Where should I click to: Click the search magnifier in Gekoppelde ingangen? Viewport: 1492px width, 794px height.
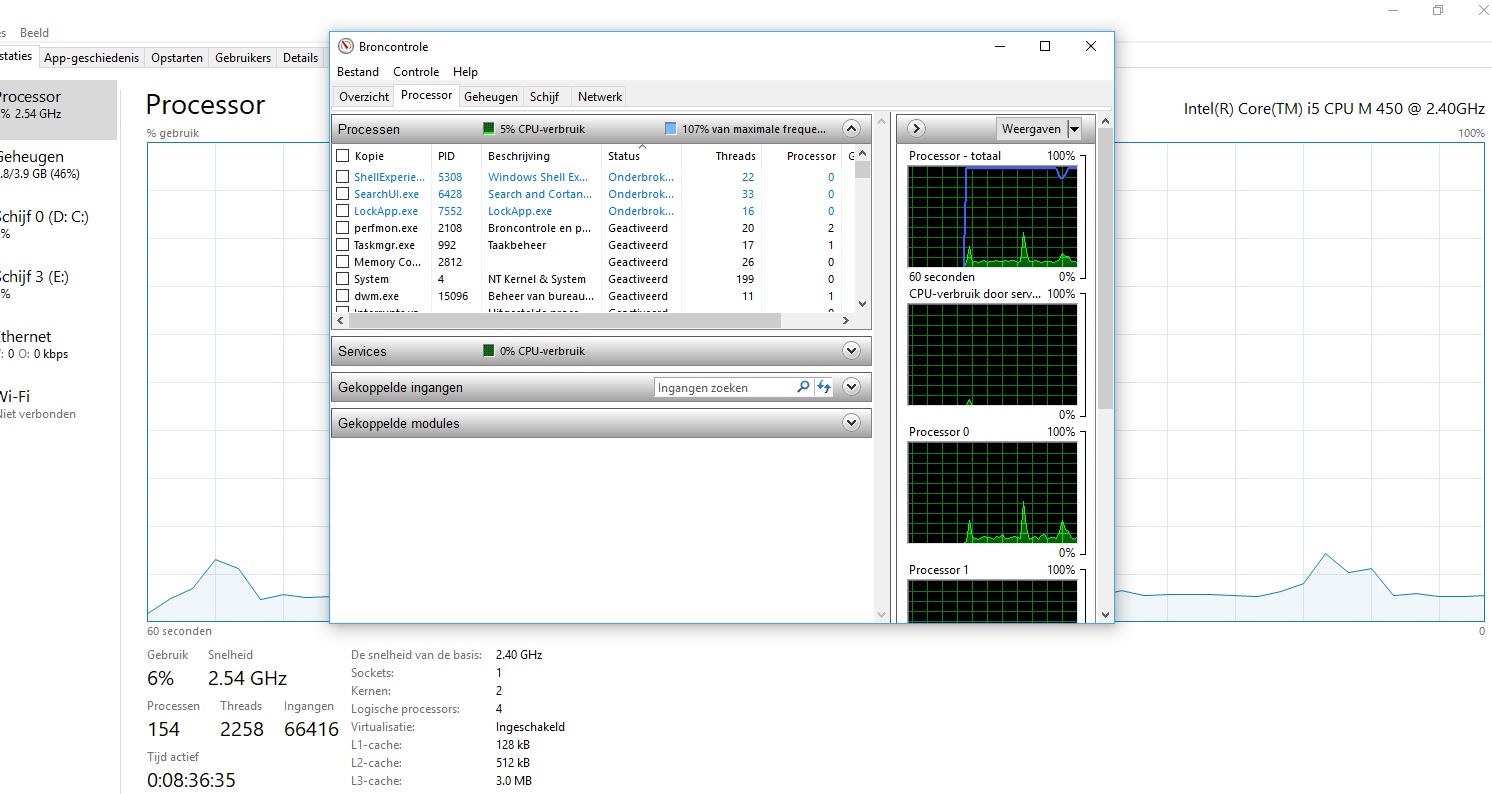click(x=803, y=388)
